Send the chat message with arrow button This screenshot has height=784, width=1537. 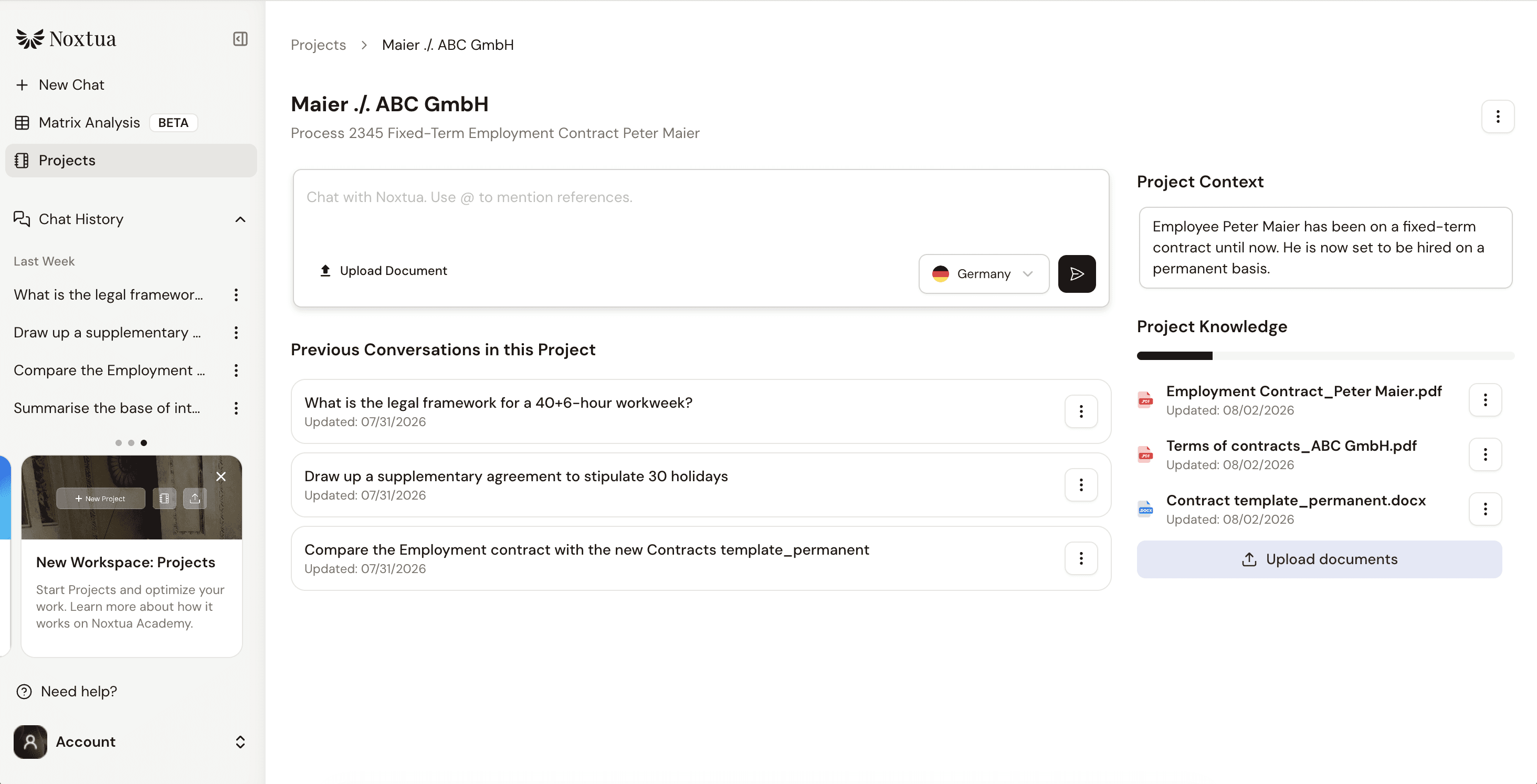[1077, 274]
